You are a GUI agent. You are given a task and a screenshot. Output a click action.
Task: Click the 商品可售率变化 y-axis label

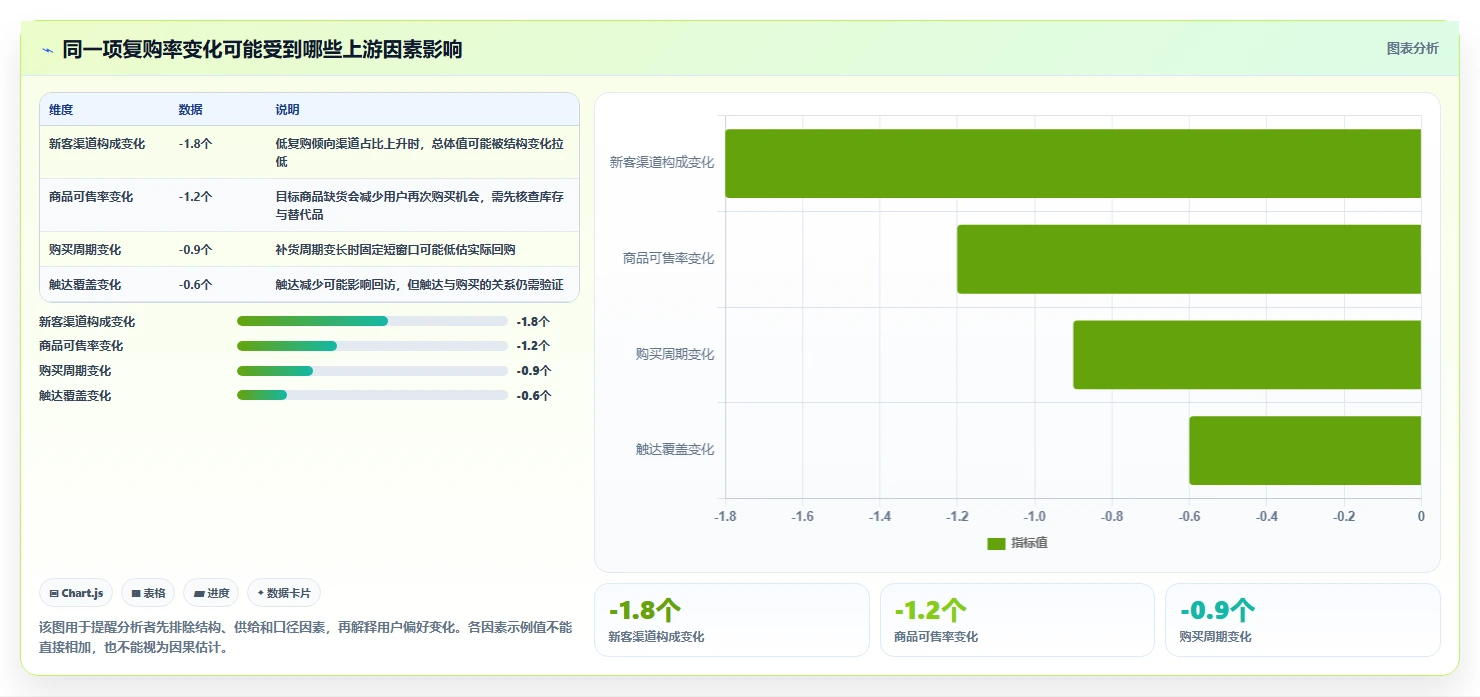668,259
